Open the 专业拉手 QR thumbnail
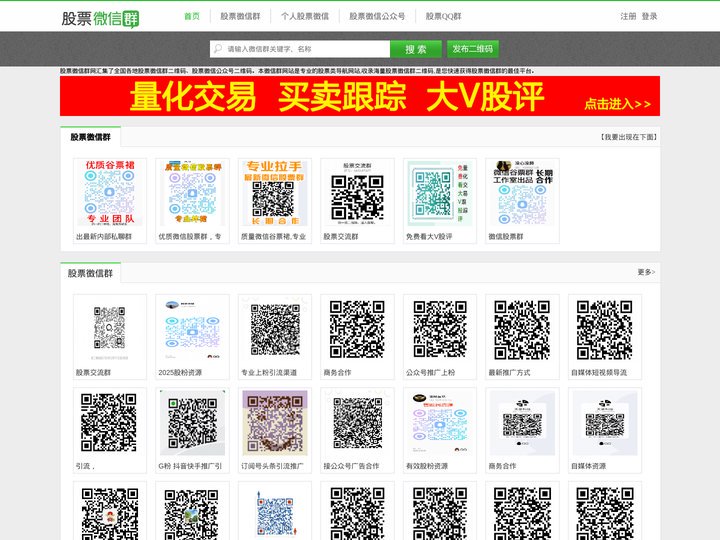This screenshot has height=540, width=720. tap(275, 193)
